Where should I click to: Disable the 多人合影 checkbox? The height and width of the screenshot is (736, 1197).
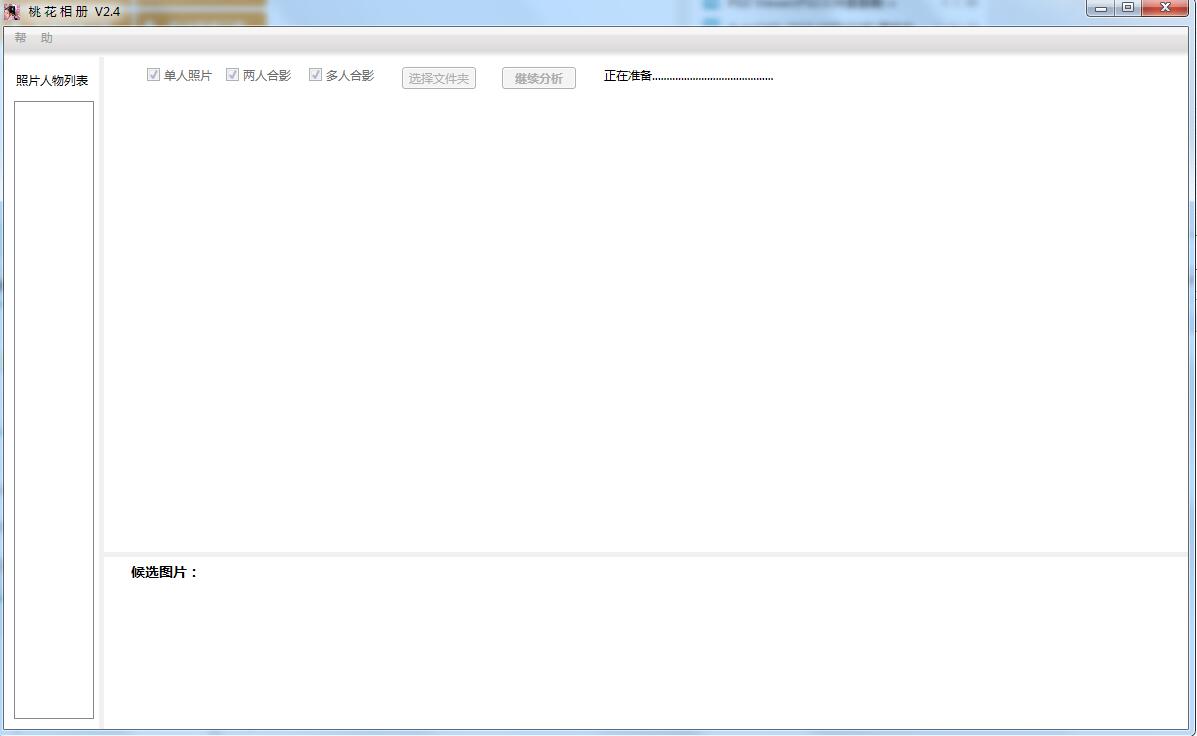tap(316, 75)
